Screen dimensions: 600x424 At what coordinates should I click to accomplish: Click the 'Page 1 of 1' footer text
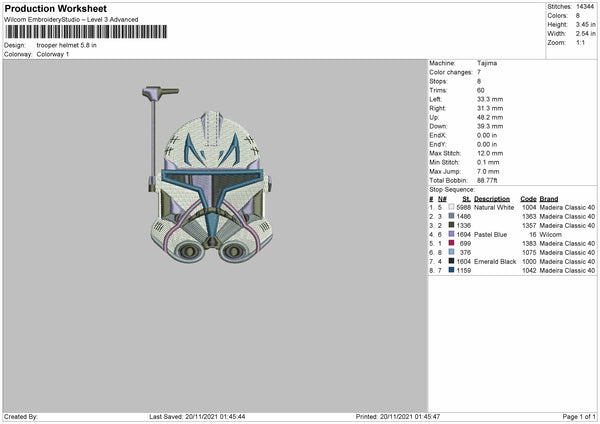579,416
